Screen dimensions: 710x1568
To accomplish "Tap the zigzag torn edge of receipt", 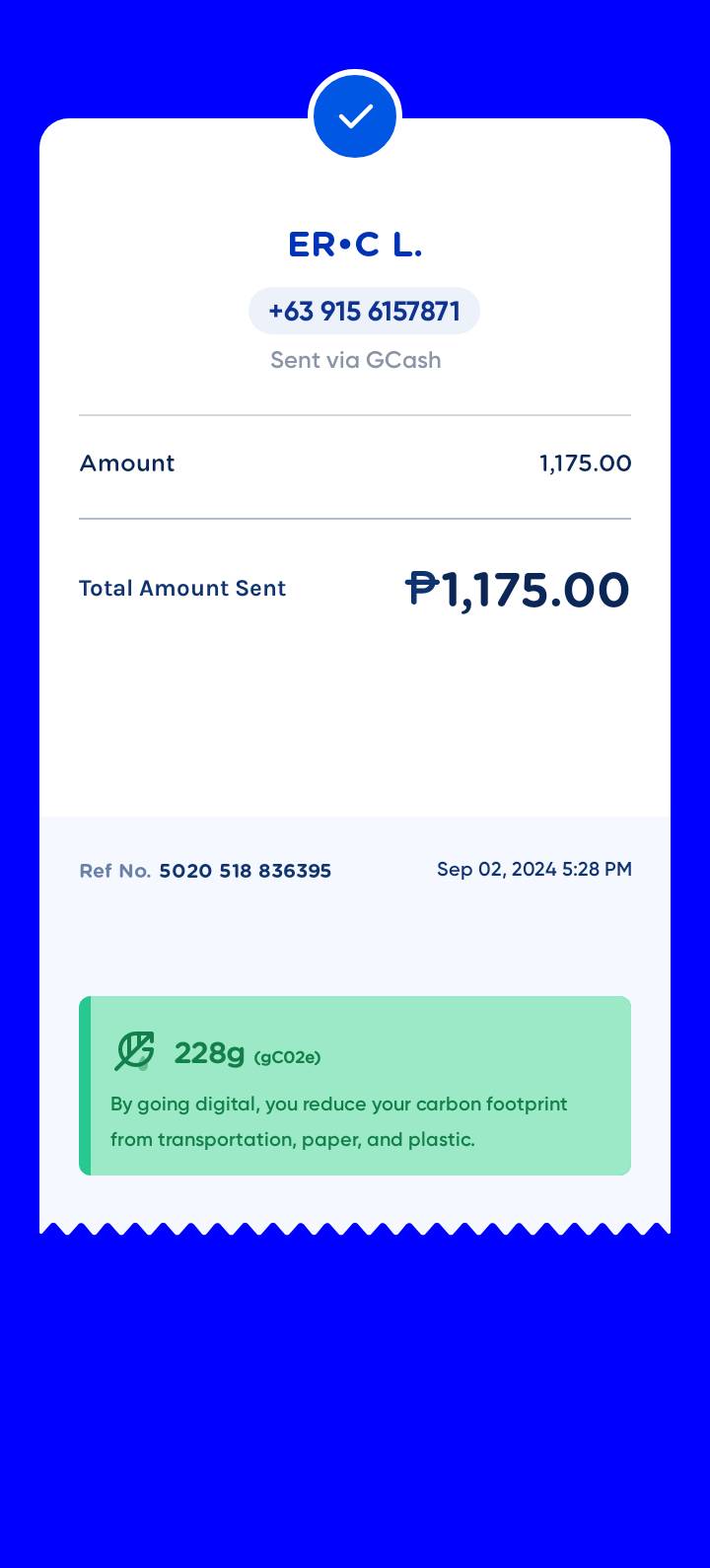I will pyautogui.click(x=355, y=1229).
